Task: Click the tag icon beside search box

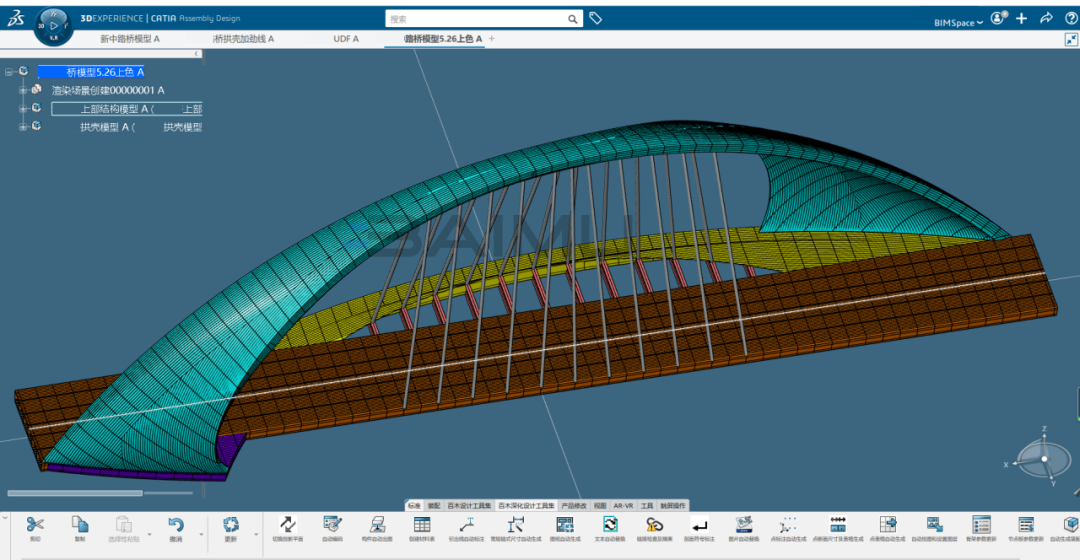Action: point(595,18)
